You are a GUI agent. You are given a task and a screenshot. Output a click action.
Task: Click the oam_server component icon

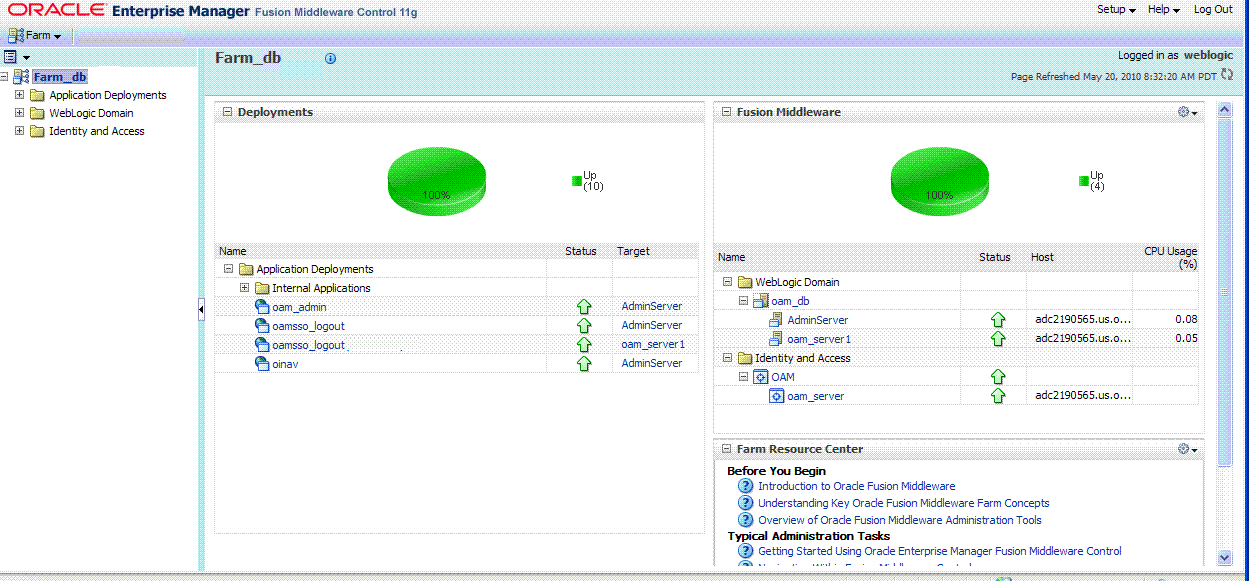[x=776, y=396]
